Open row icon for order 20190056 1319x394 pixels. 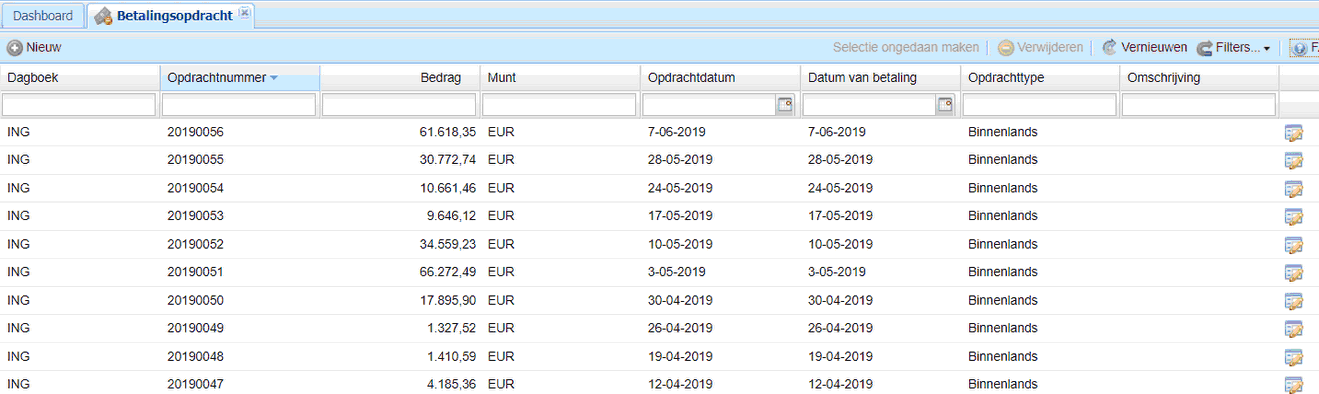pyautogui.click(x=1293, y=132)
